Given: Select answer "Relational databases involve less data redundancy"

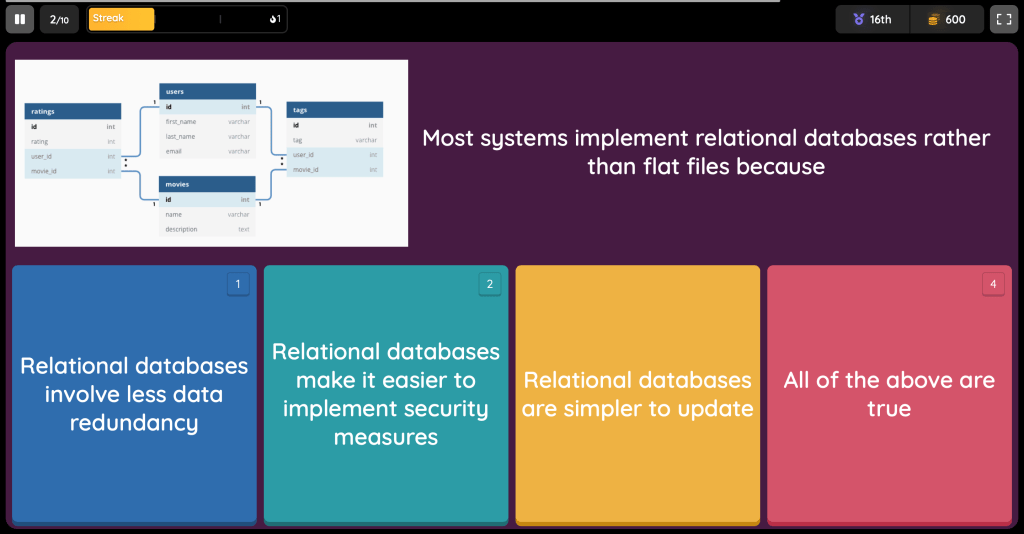Looking at the screenshot, I should coord(134,394).
